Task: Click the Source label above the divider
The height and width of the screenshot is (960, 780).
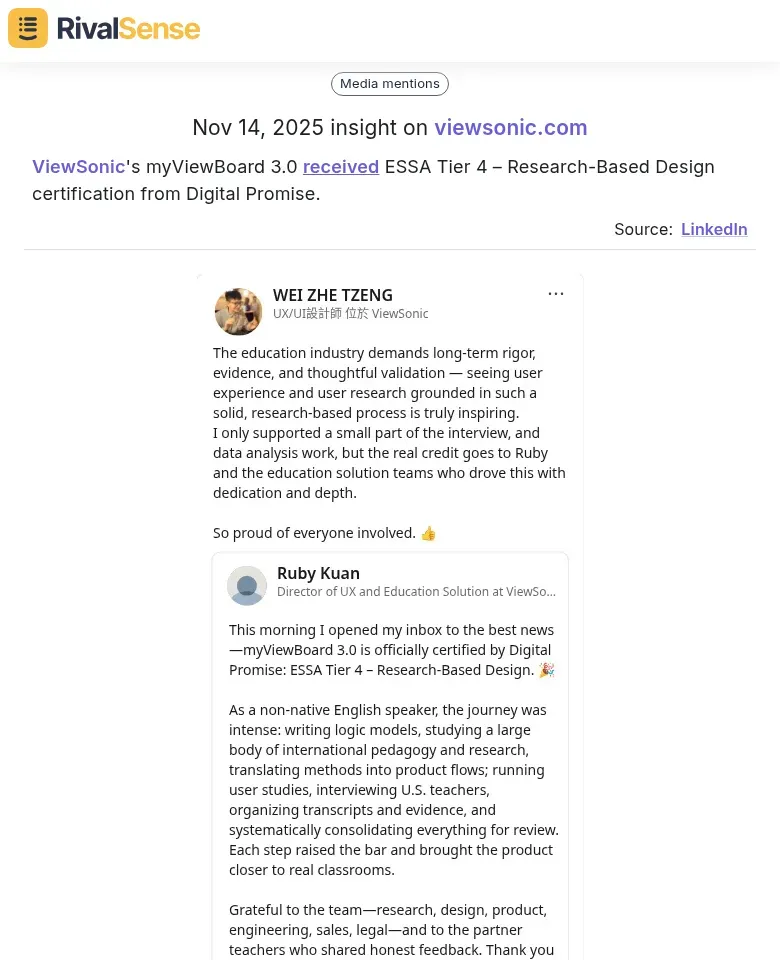Action: [x=643, y=229]
